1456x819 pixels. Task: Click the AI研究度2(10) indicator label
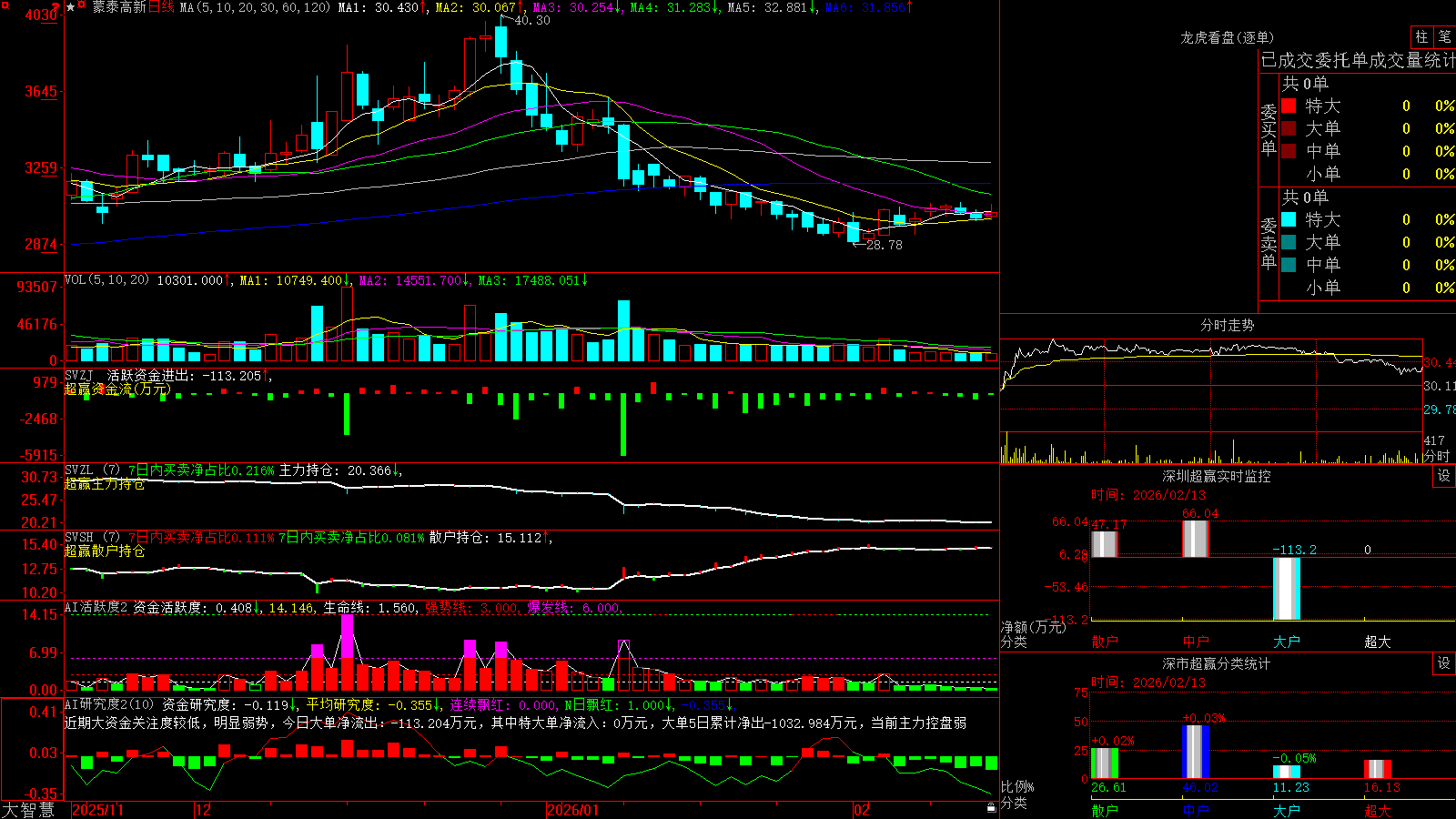pos(110,704)
